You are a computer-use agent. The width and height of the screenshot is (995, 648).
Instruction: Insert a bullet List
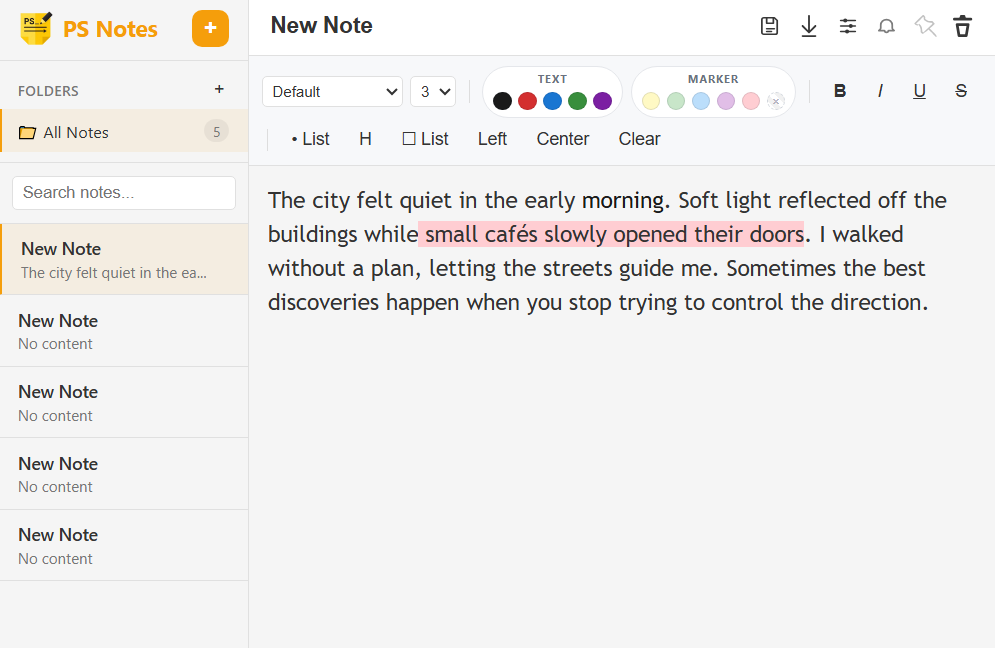310,139
